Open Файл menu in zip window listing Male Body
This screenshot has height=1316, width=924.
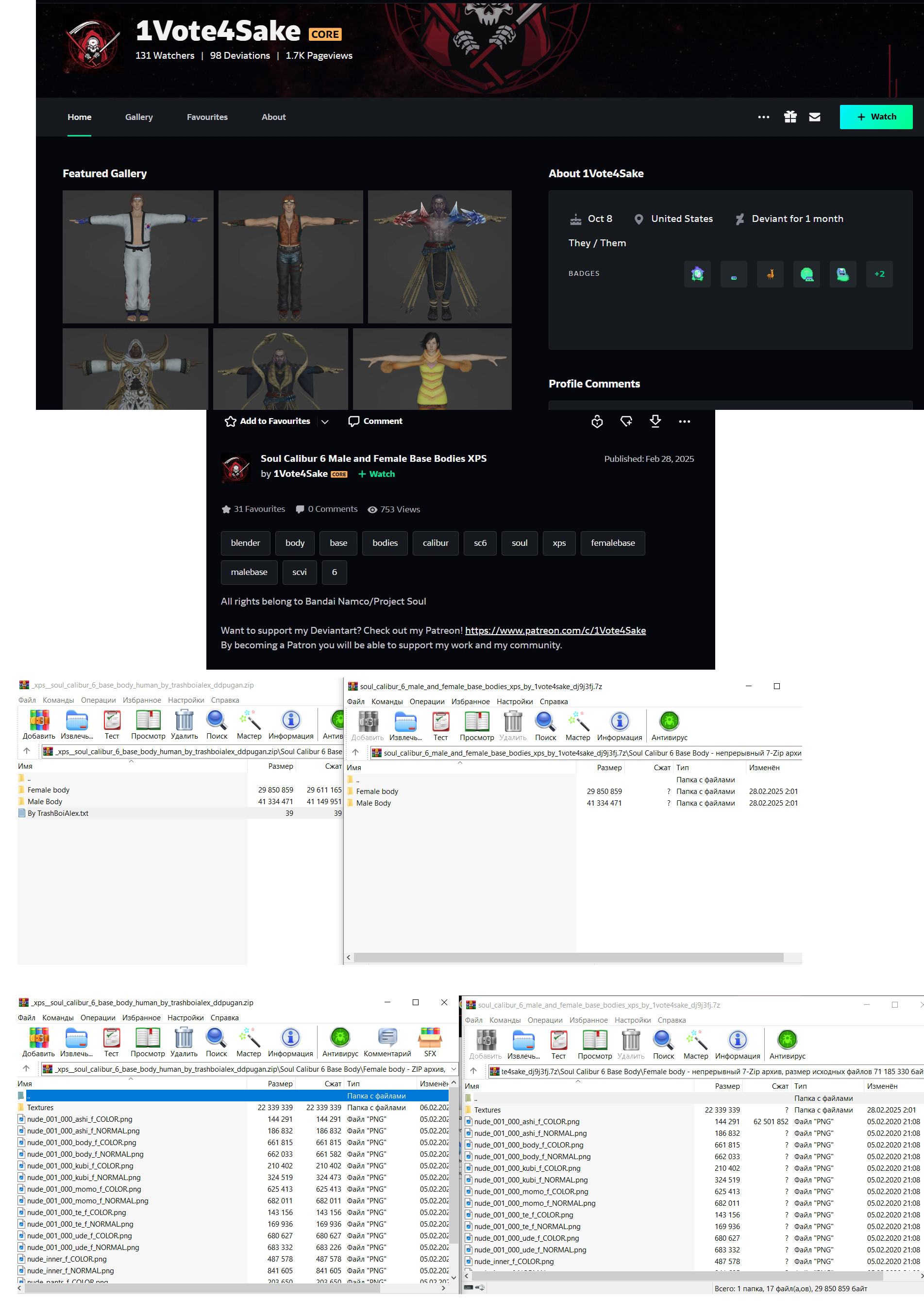[x=27, y=700]
